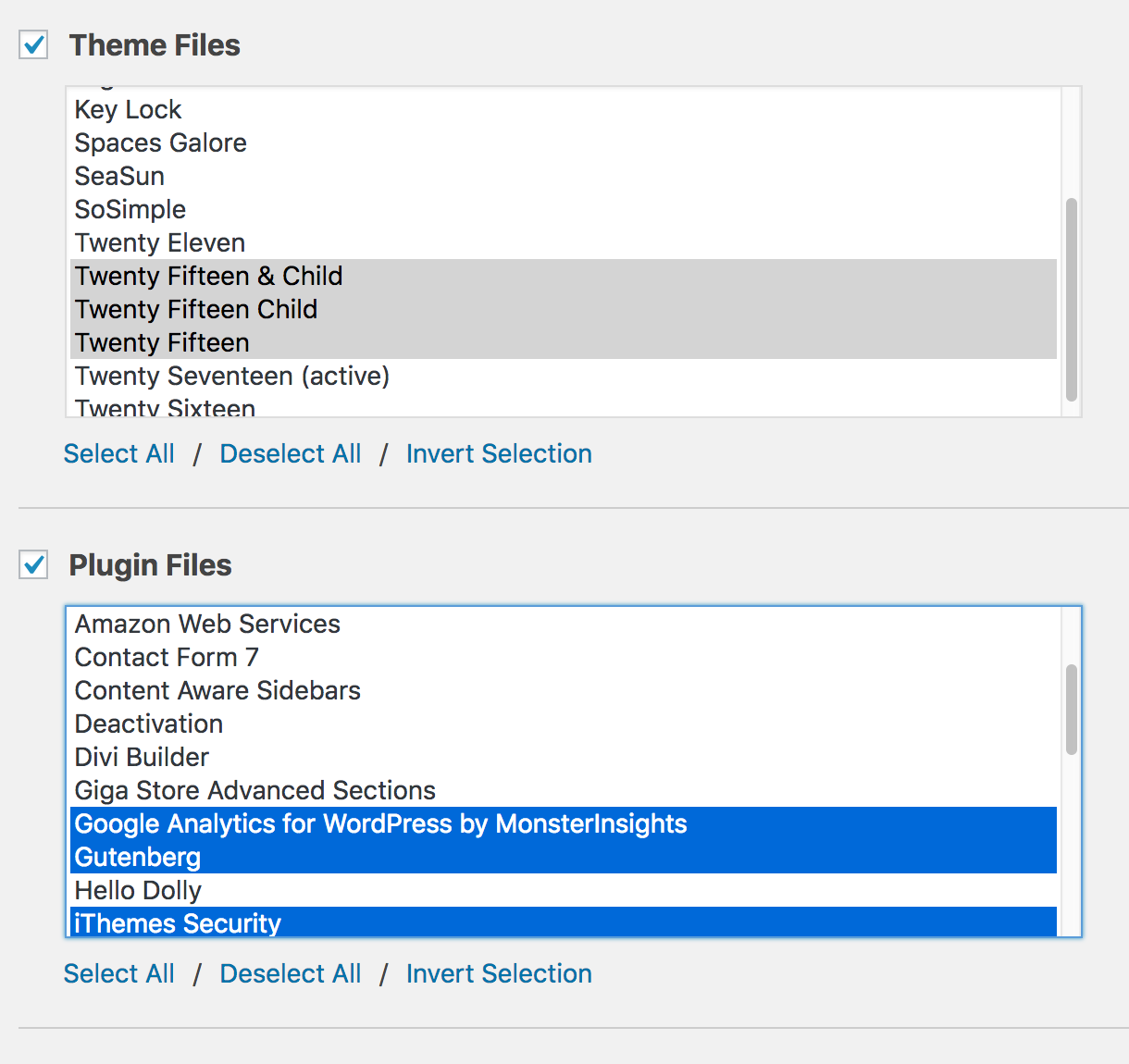
Task: Click Select All under Plugin Files
Action: (x=118, y=973)
